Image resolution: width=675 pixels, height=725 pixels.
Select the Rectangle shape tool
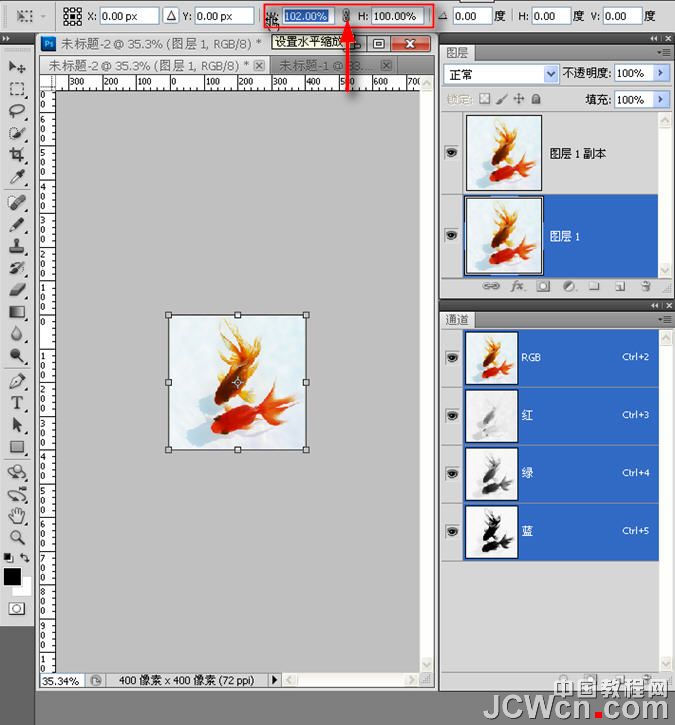coord(17,447)
